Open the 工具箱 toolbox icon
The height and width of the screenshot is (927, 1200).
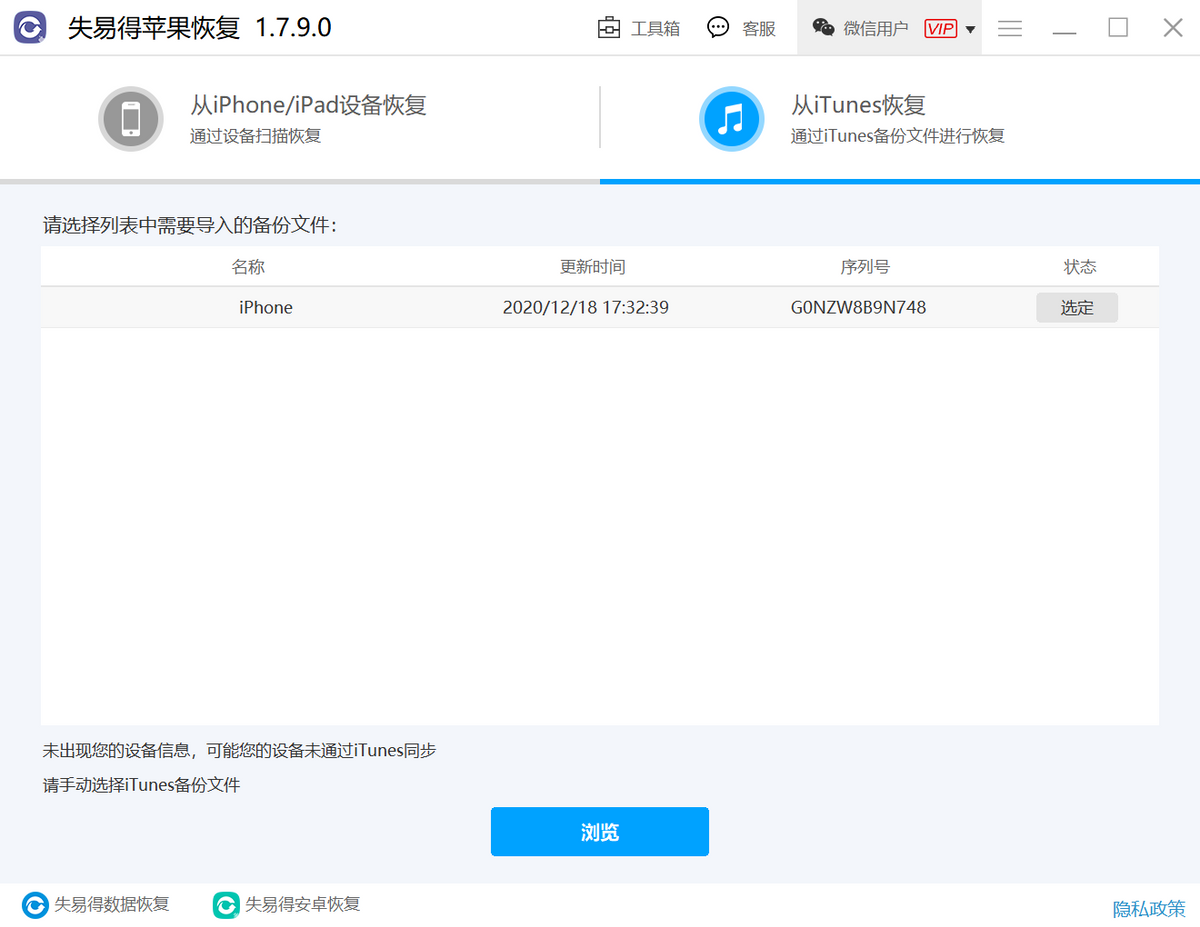tap(608, 28)
